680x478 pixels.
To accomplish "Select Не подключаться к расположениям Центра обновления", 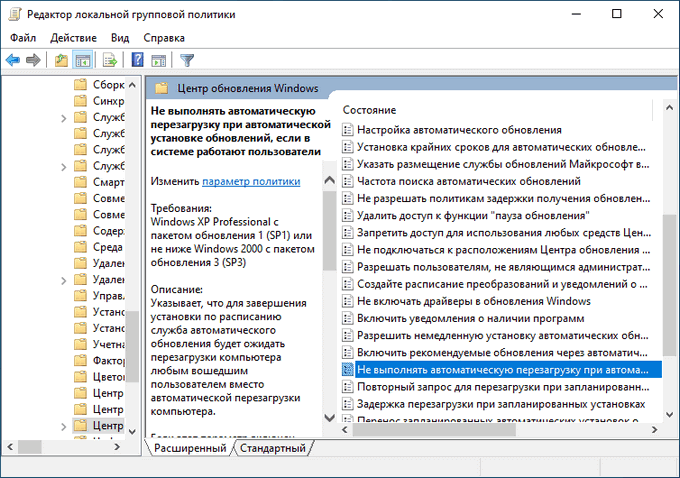I will coord(503,250).
